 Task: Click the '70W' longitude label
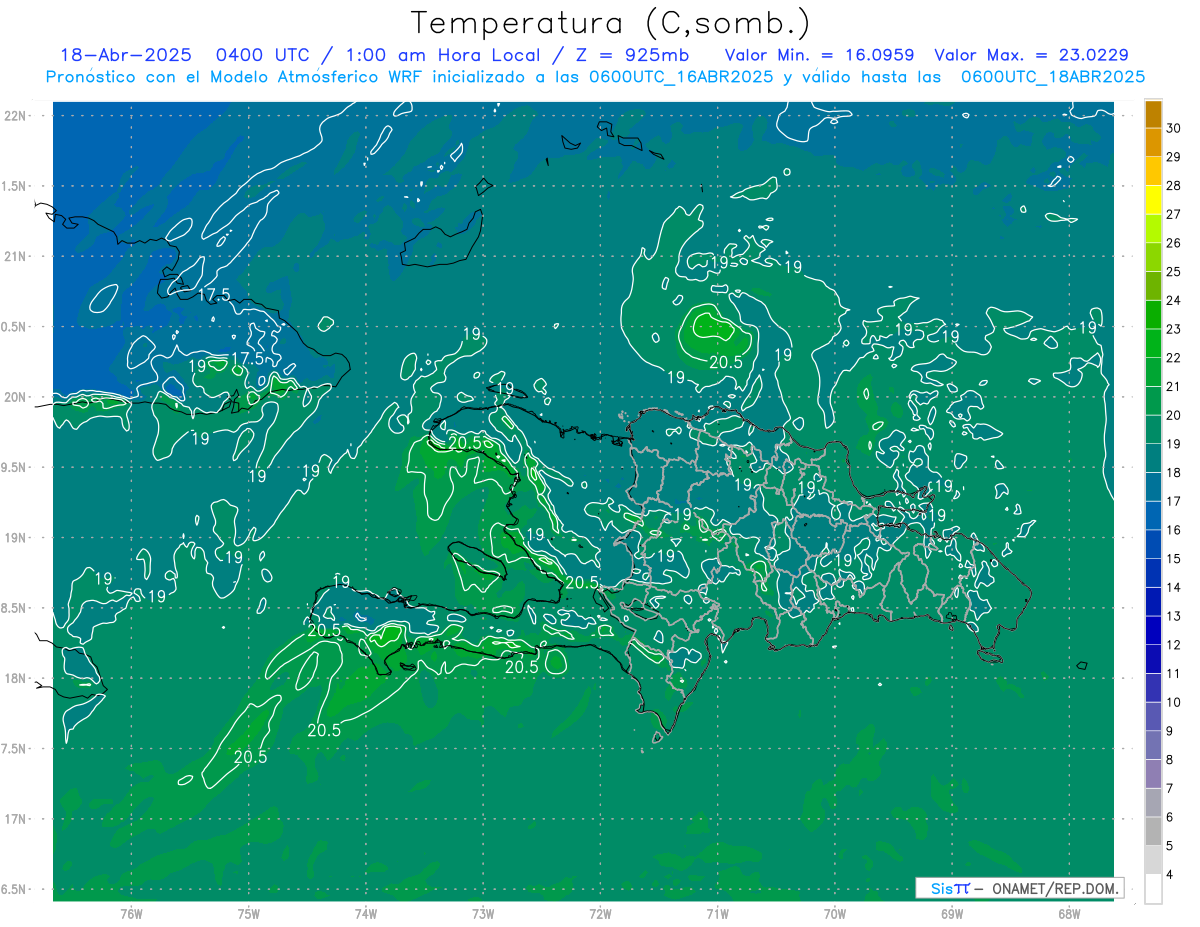[835, 913]
